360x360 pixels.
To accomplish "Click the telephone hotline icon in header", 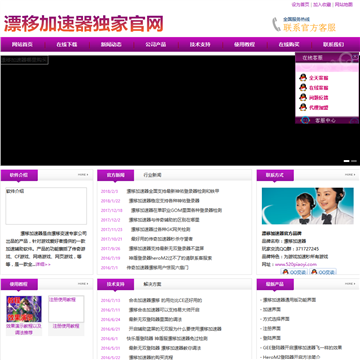I will click(x=276, y=24).
